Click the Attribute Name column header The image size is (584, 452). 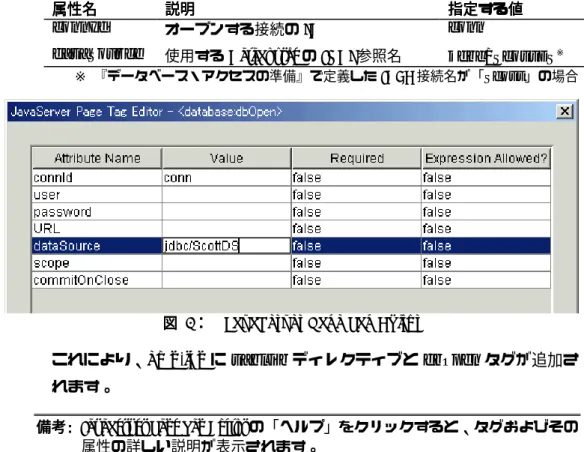pyautogui.click(x=97, y=158)
